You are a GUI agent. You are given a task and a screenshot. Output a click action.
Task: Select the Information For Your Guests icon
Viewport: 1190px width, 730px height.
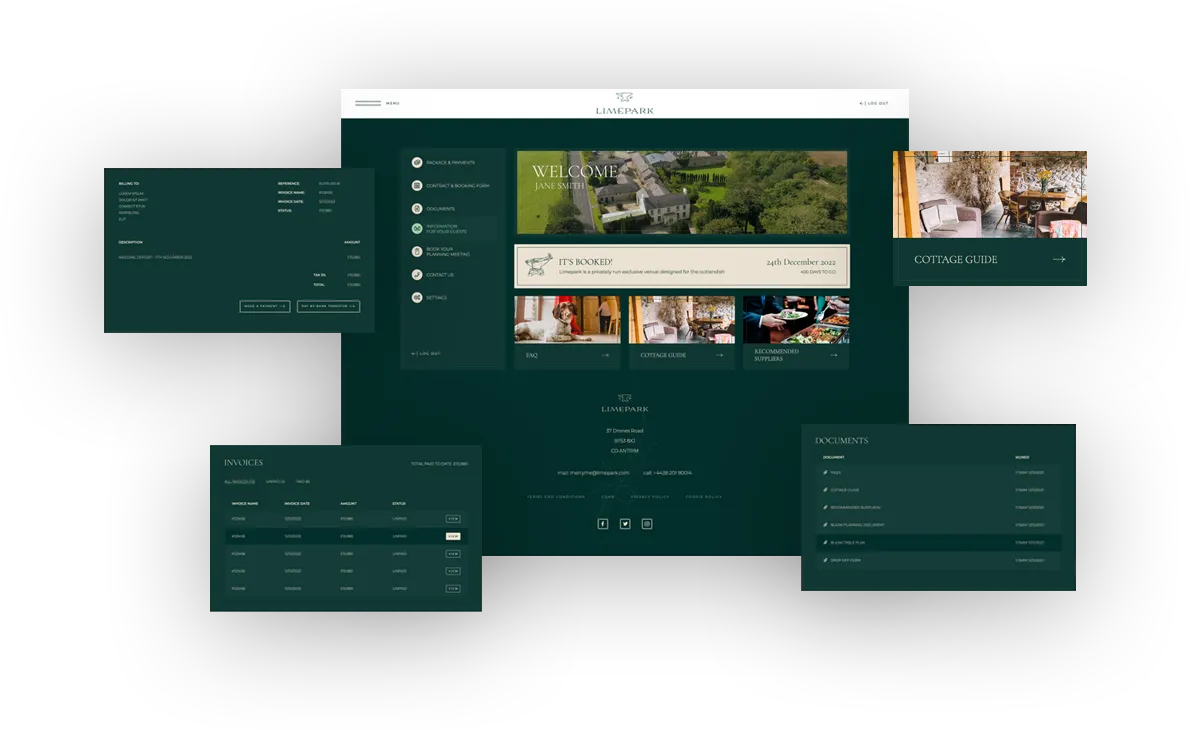417,229
